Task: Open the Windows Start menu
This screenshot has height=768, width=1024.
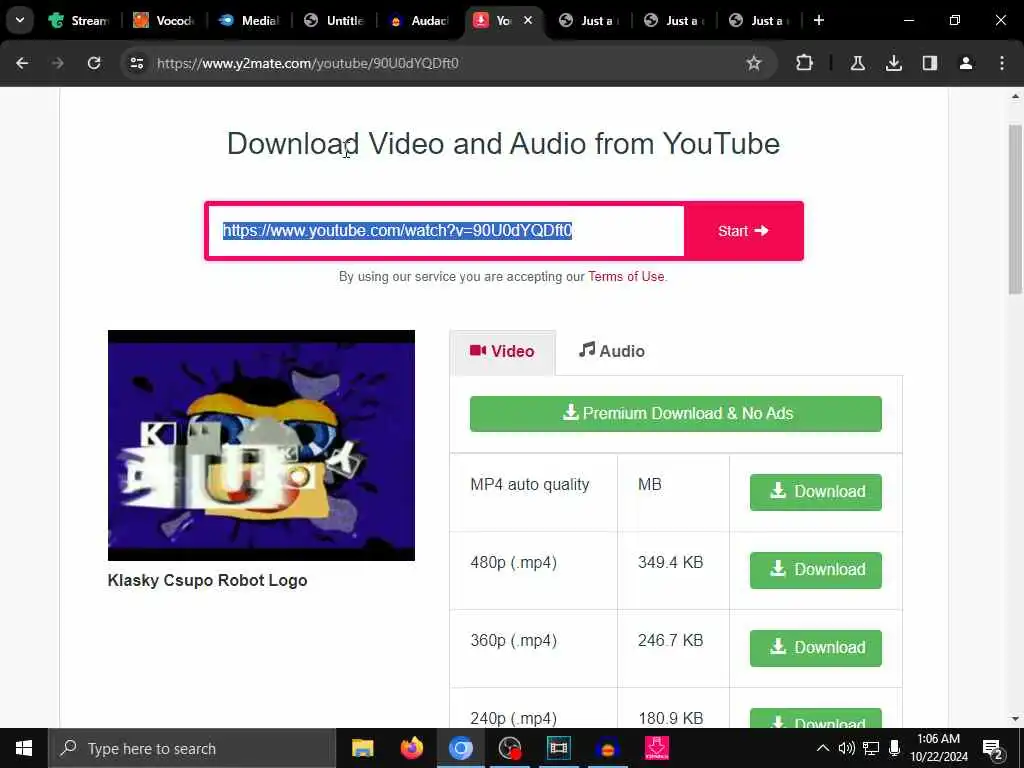Action: click(24, 748)
